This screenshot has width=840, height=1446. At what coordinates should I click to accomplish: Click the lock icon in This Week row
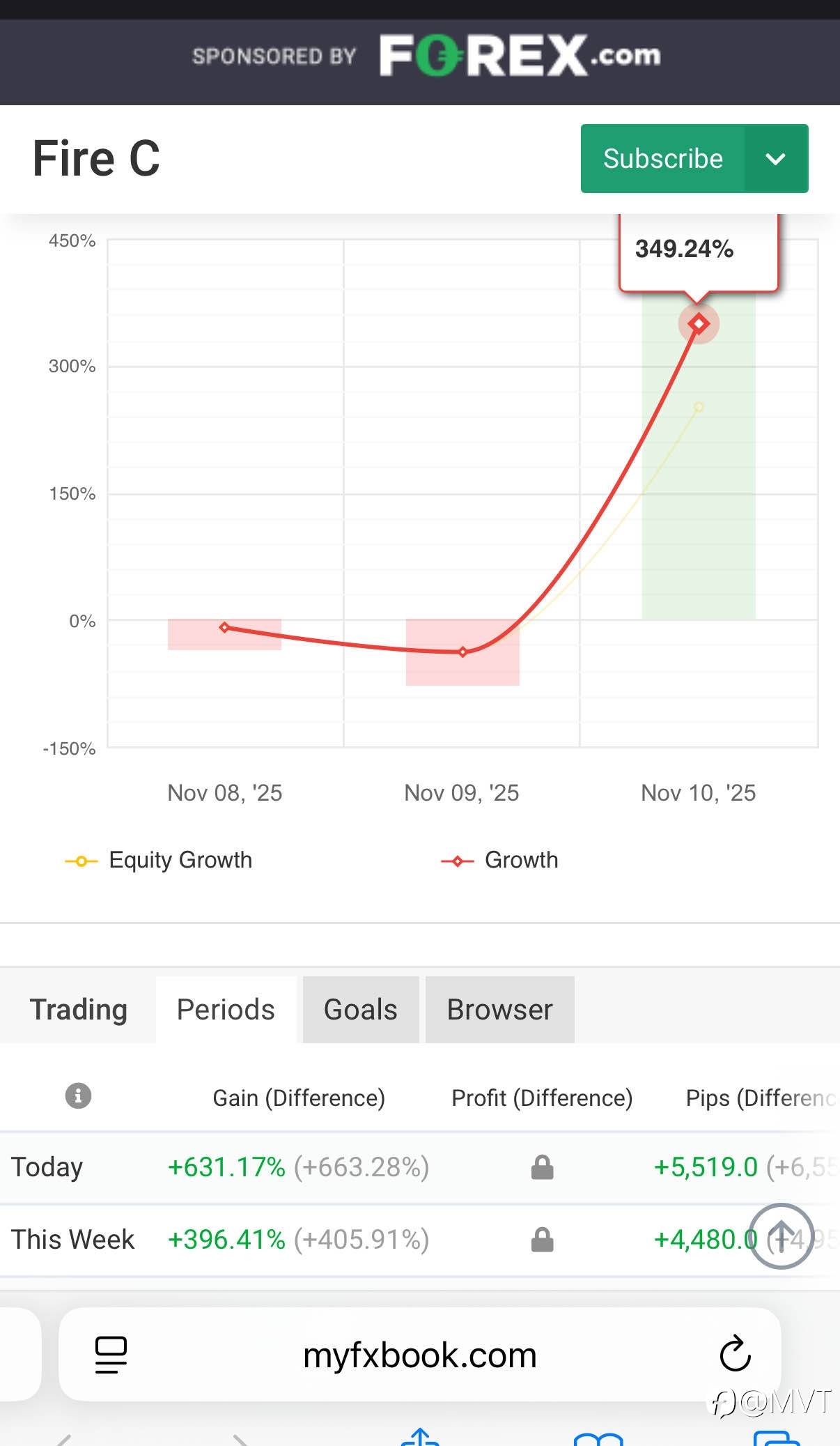tap(542, 1240)
